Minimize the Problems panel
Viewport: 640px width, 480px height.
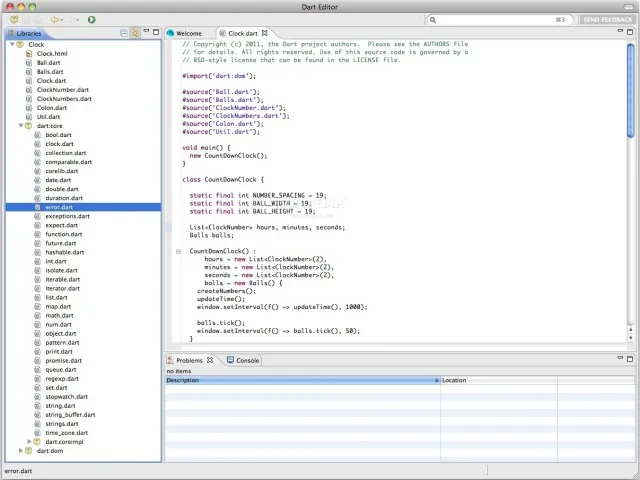(620, 358)
